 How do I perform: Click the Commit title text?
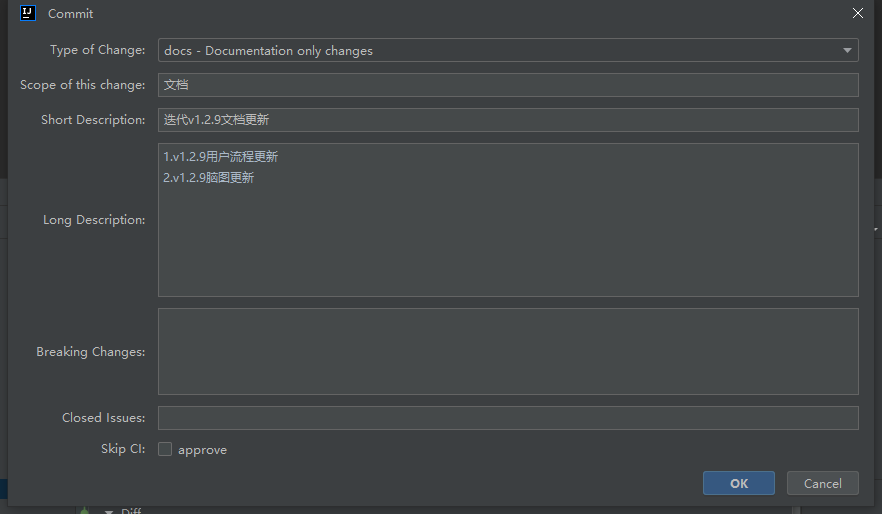pyautogui.click(x=70, y=13)
